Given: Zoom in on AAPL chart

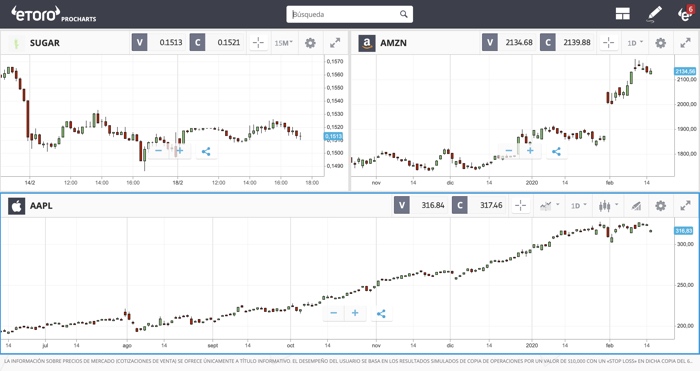Looking at the screenshot, I should click(x=355, y=313).
